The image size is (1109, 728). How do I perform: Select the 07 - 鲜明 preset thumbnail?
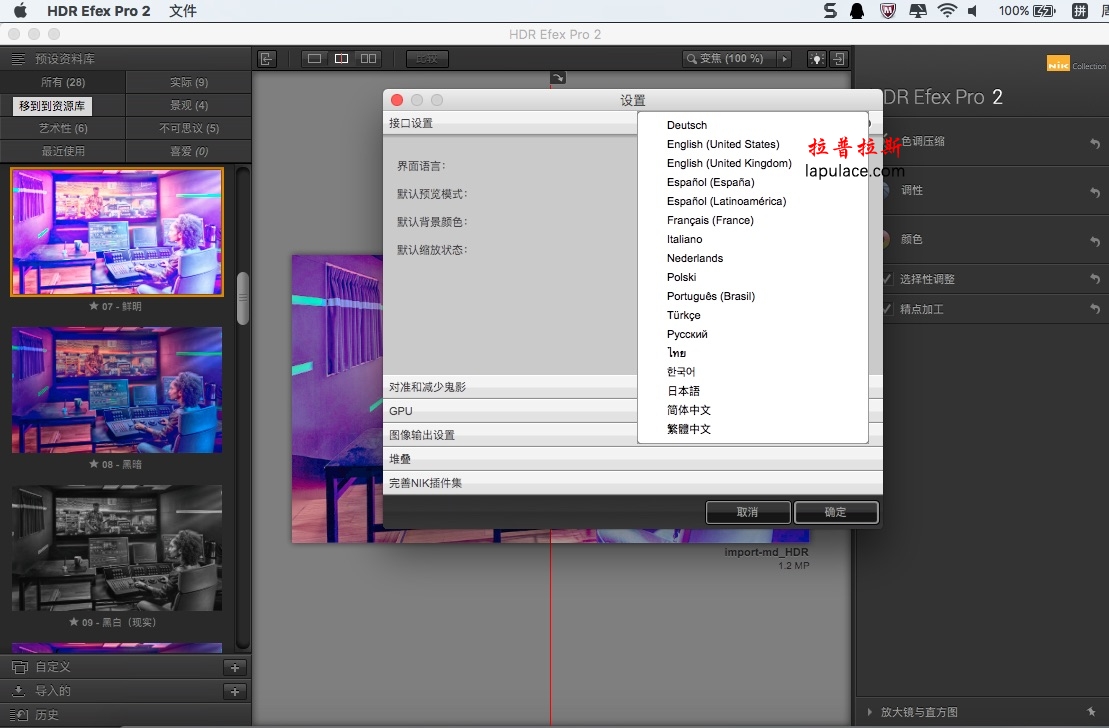117,231
